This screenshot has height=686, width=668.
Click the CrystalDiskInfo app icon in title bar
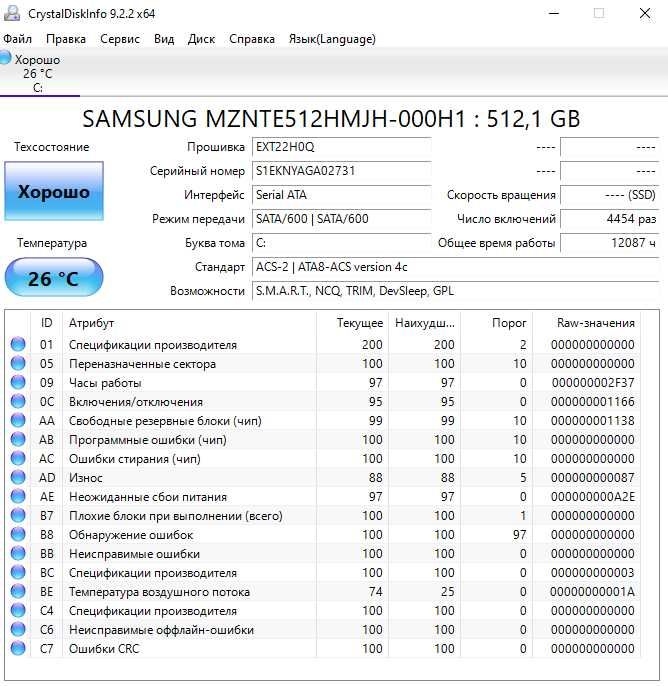pyautogui.click(x=12, y=13)
